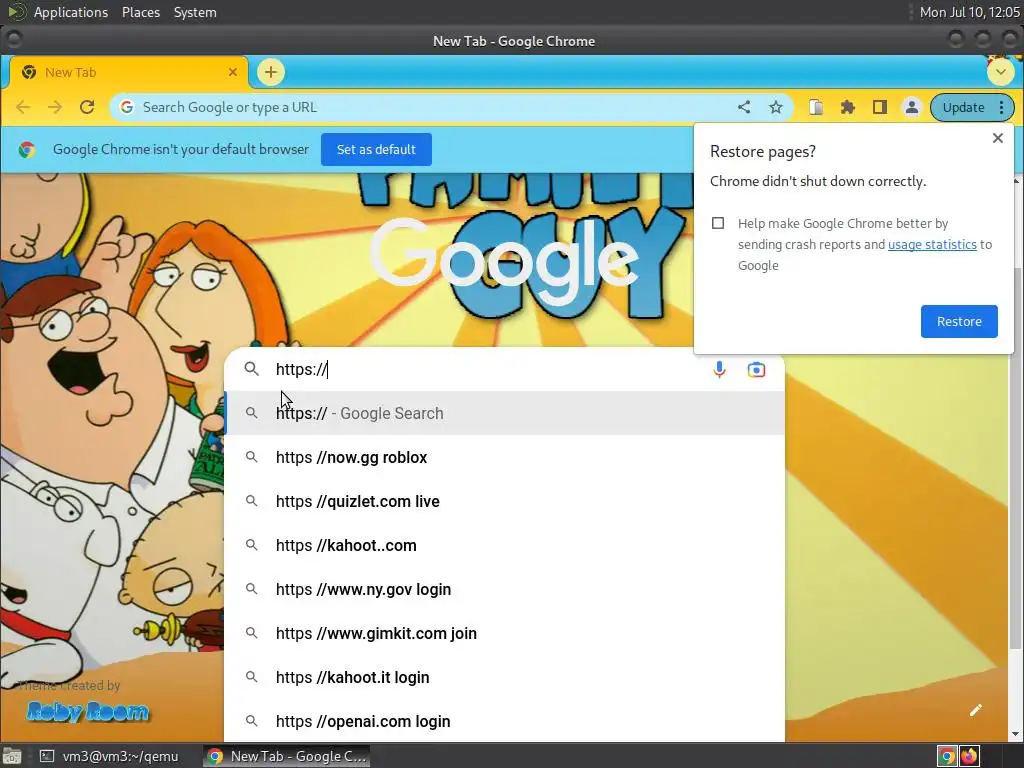Open the Chrome three-dot menu
The image size is (1024, 768).
click(1002, 107)
